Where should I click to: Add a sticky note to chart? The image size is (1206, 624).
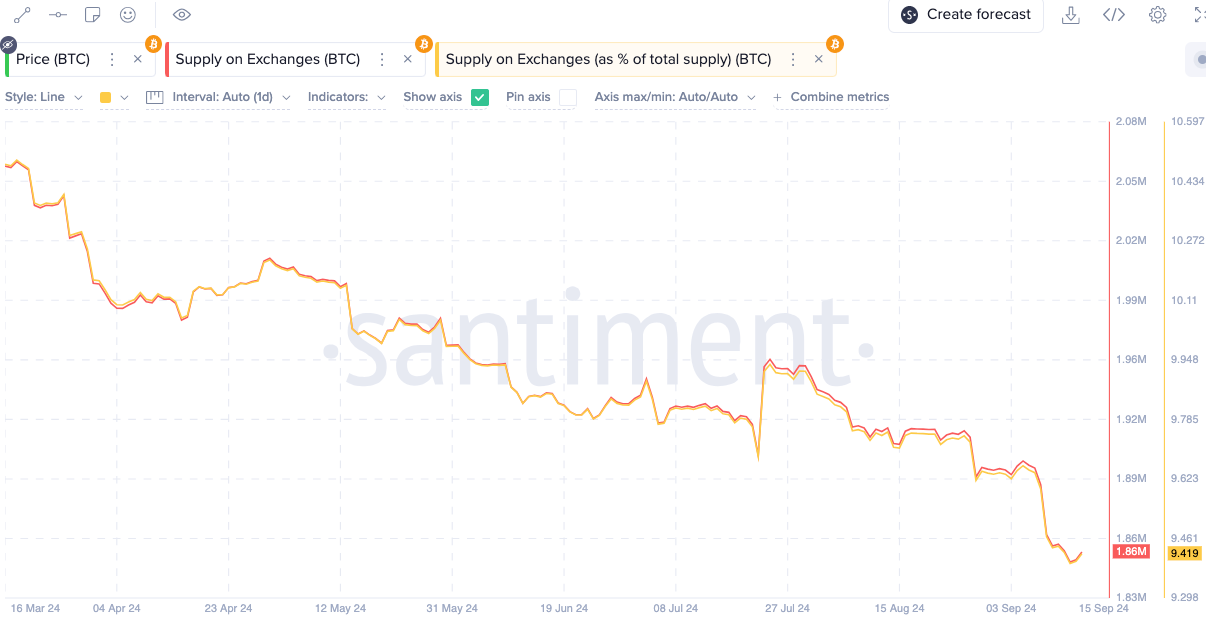[93, 15]
